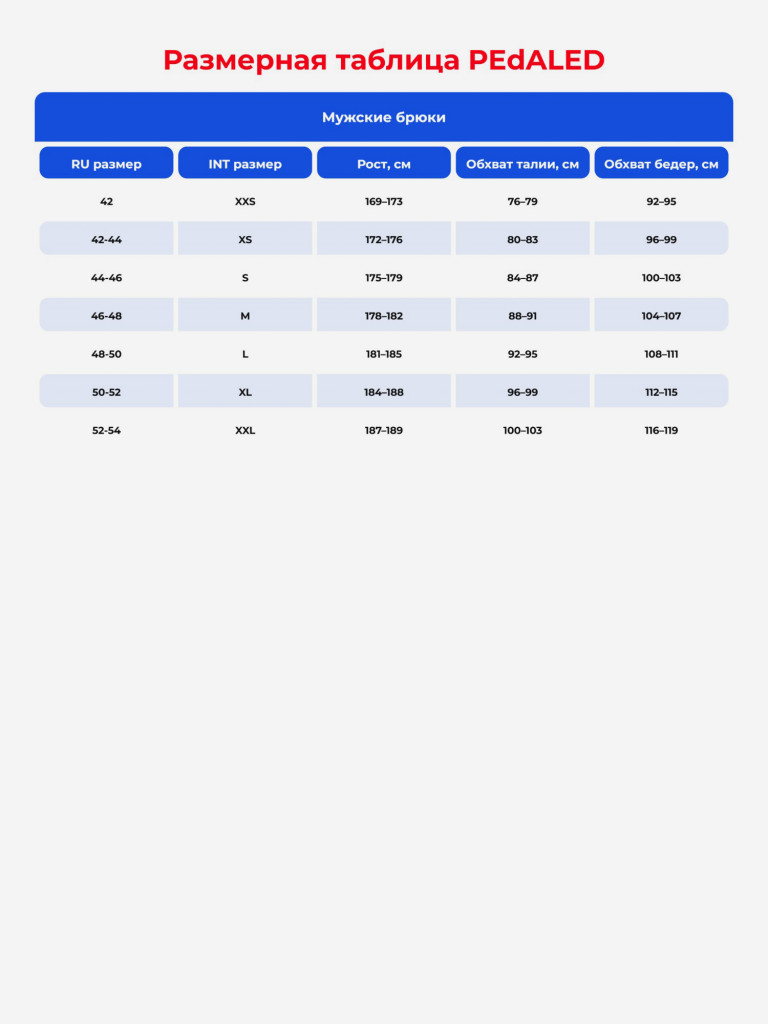The image size is (768, 1024).
Task: Select hip value 108–111
Action: click(662, 354)
